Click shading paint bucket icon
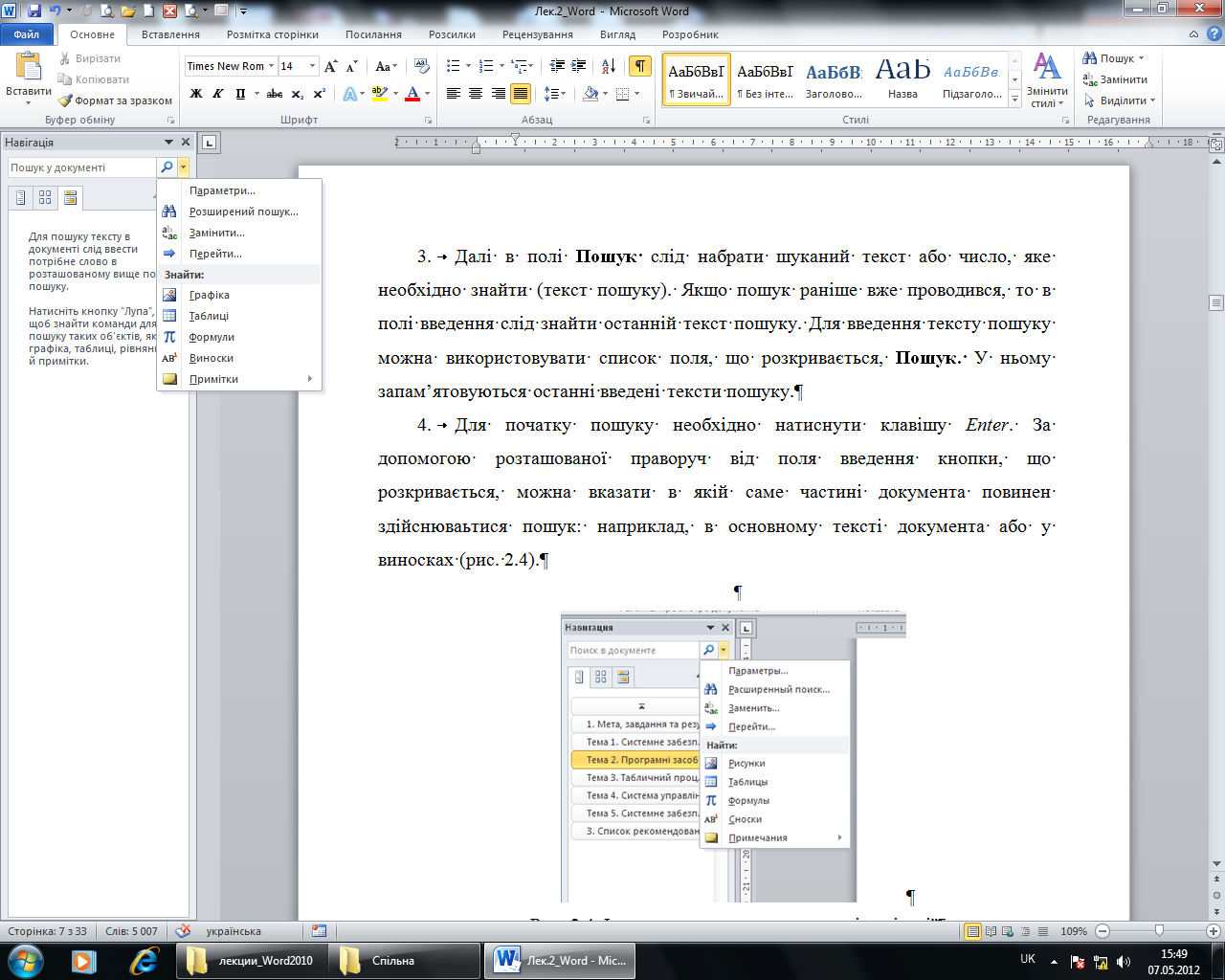 pos(590,94)
